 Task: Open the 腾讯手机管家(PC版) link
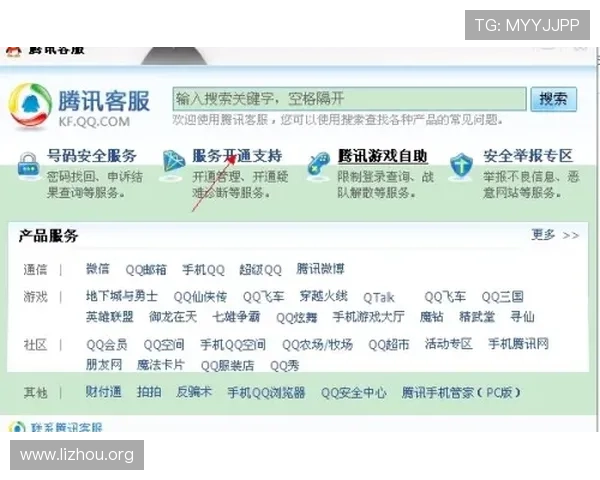coord(461,393)
